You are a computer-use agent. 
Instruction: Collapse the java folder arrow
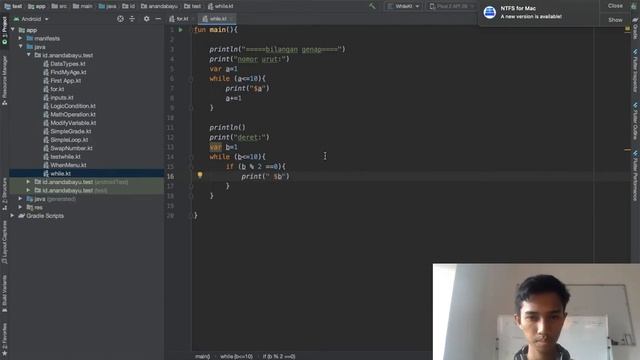click(20, 47)
